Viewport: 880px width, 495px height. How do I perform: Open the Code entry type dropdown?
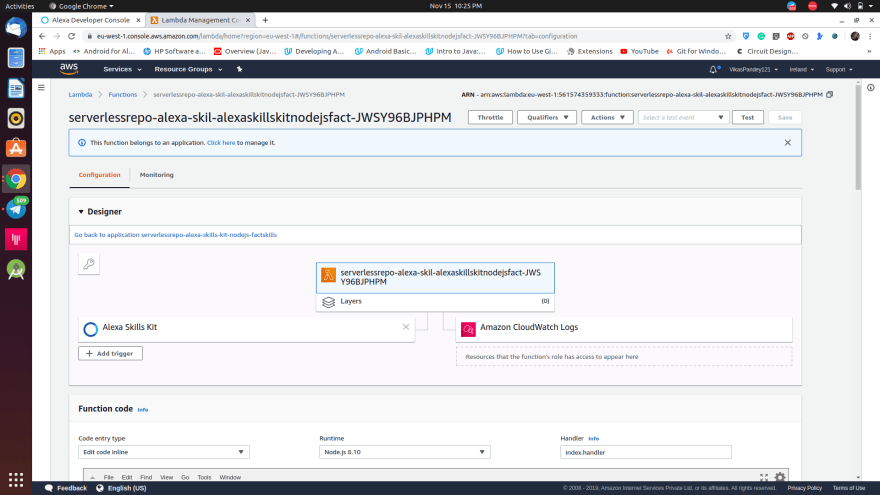164,452
